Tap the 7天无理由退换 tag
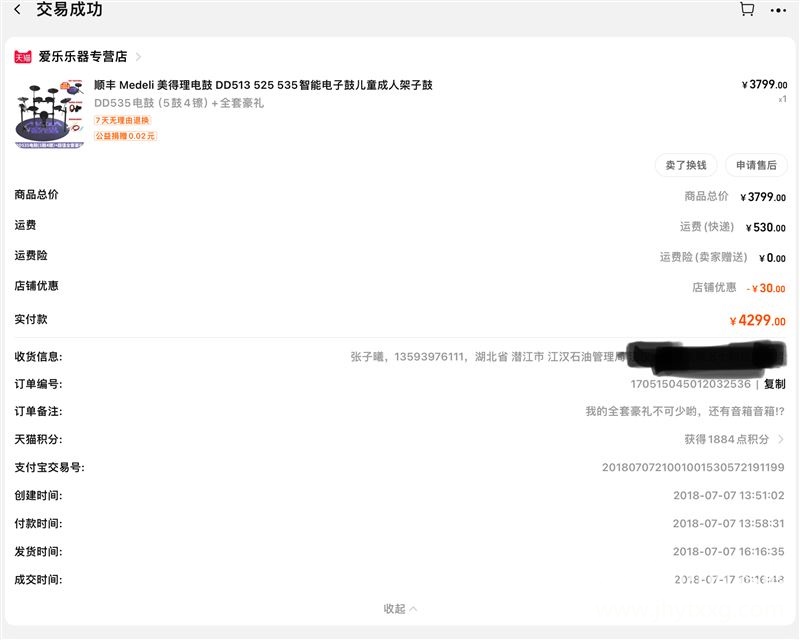 [122, 120]
